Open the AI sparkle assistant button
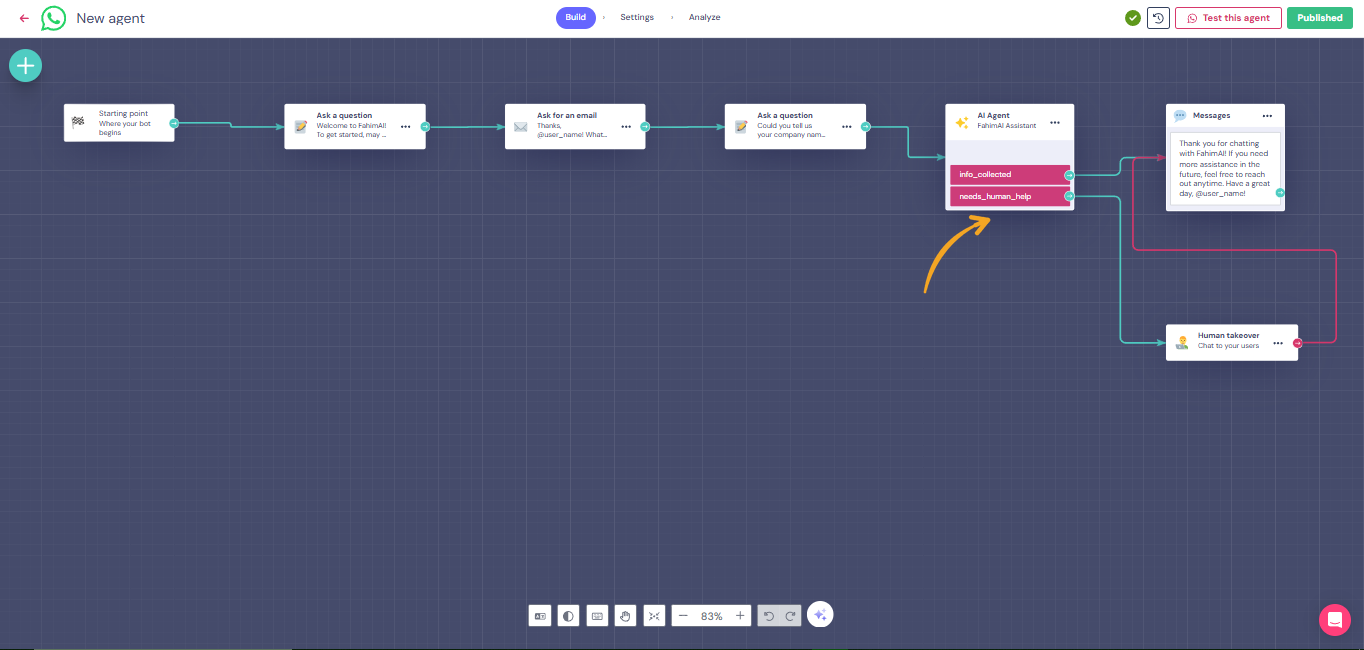The image size is (1364, 650). (x=820, y=615)
